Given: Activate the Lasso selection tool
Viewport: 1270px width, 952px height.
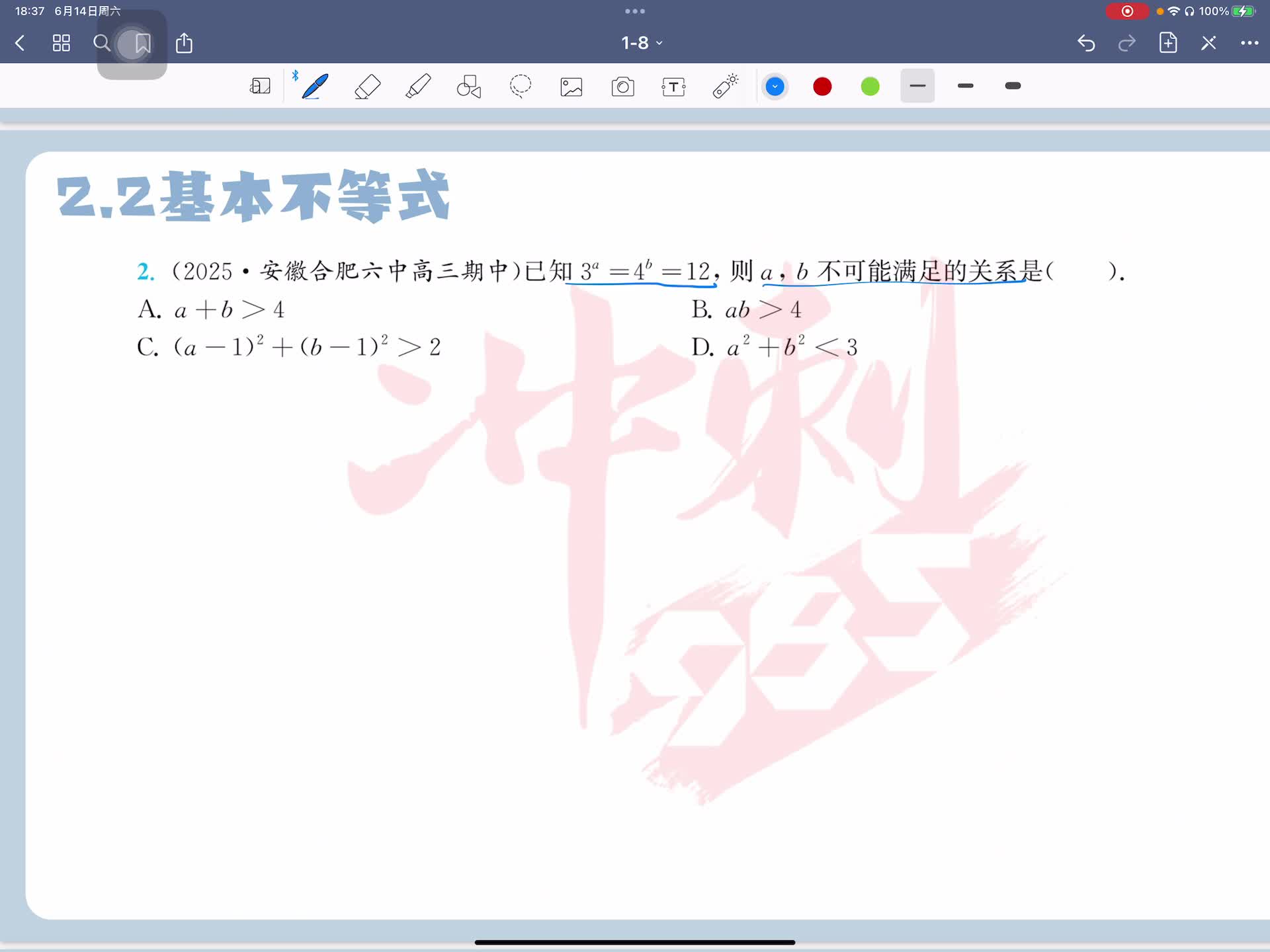Looking at the screenshot, I should point(521,87).
